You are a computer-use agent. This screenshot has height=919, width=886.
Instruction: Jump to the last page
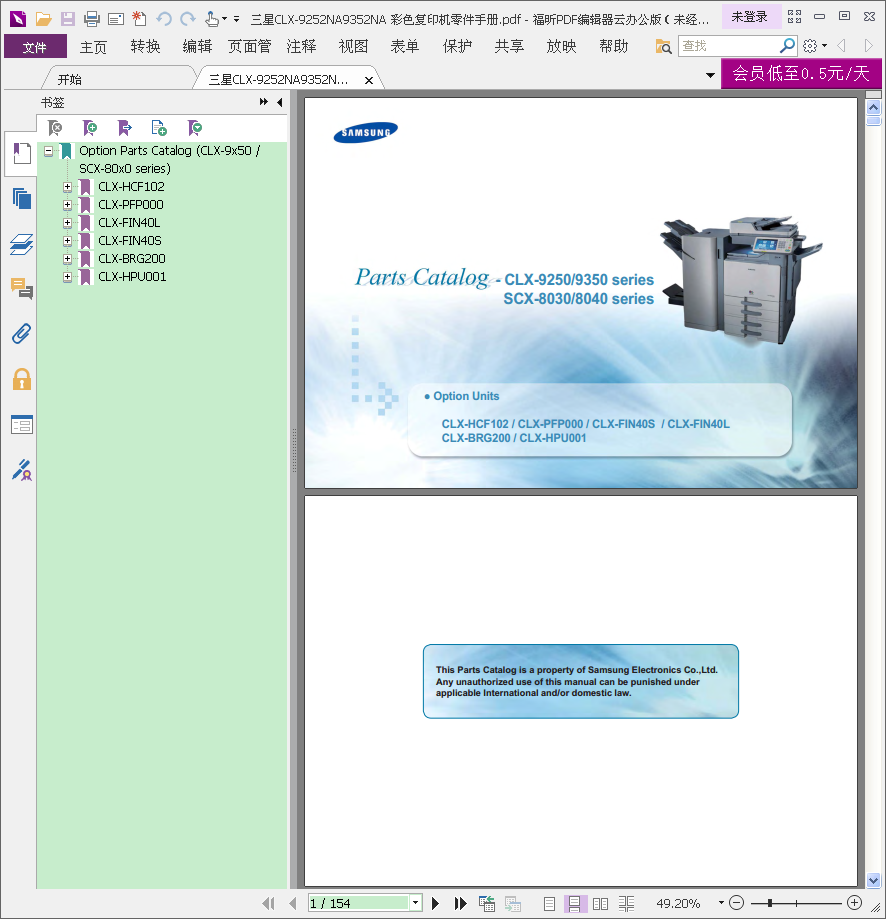pyautogui.click(x=461, y=903)
